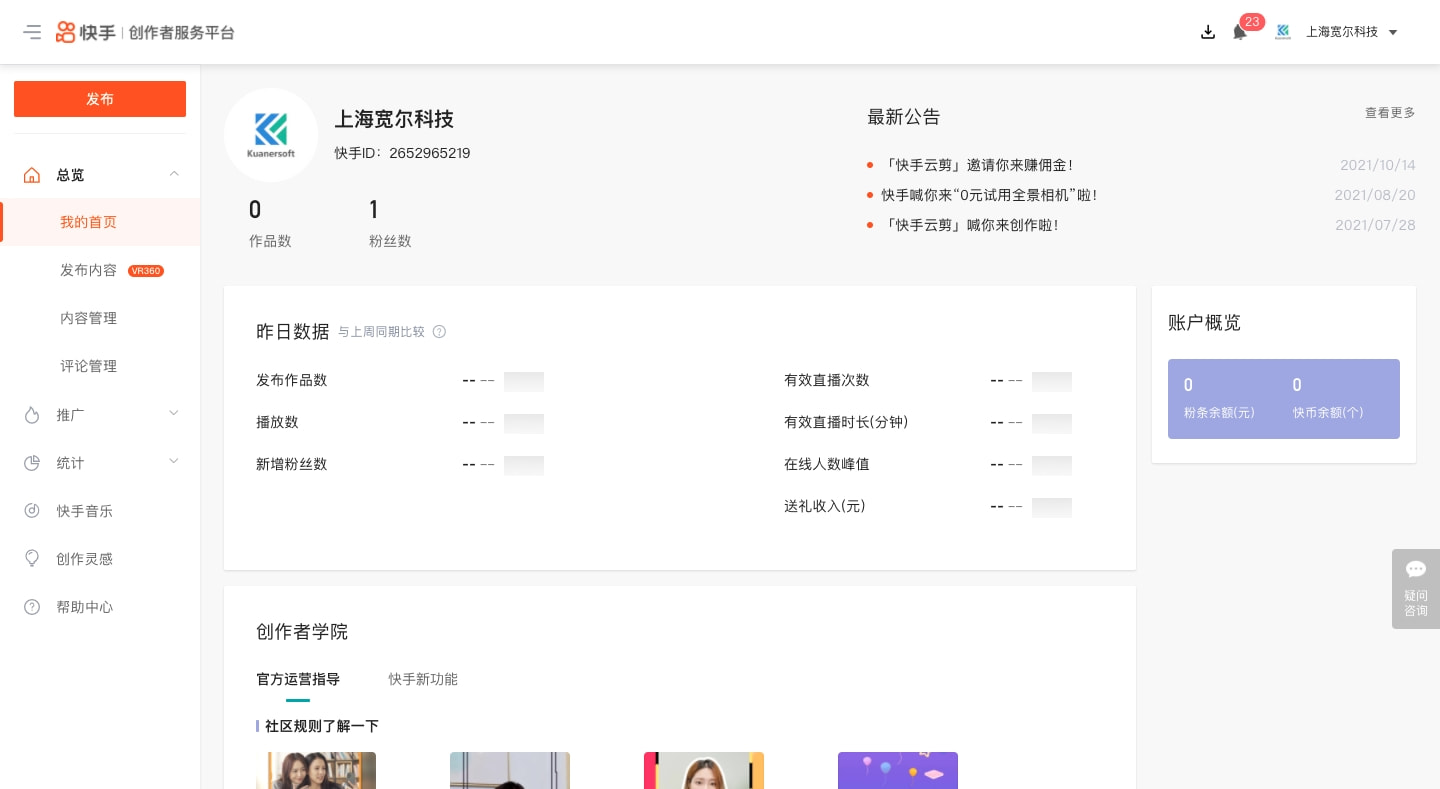
Task: Open 快手音乐 menu item
Action: click(100, 511)
